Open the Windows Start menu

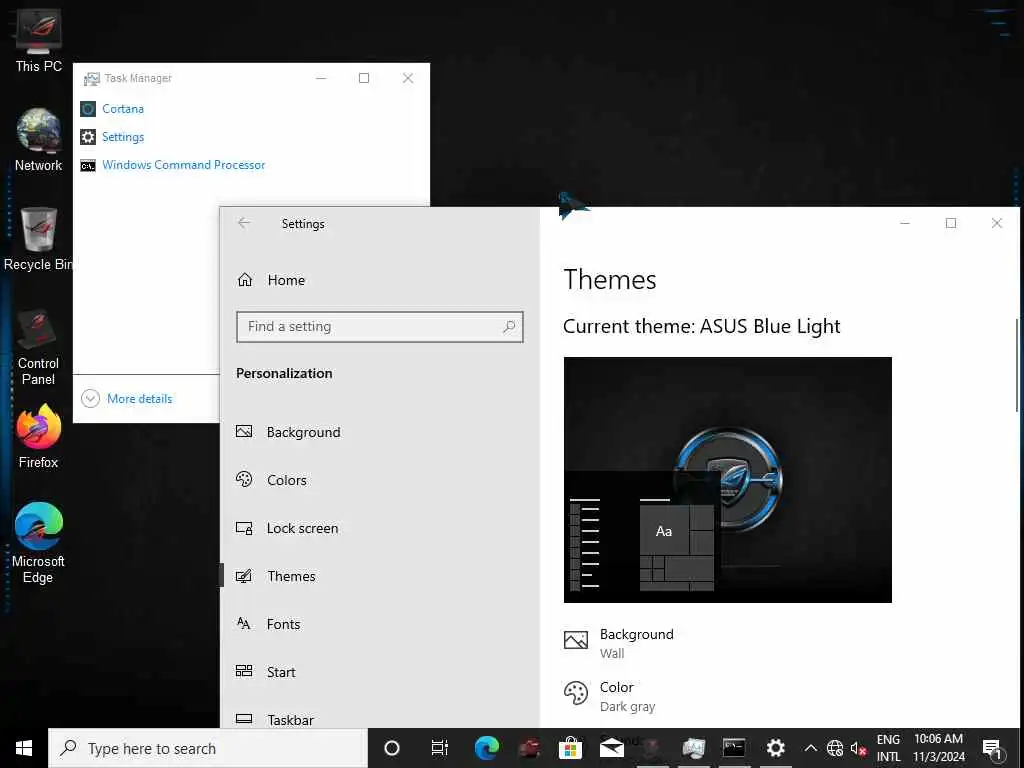click(x=24, y=748)
